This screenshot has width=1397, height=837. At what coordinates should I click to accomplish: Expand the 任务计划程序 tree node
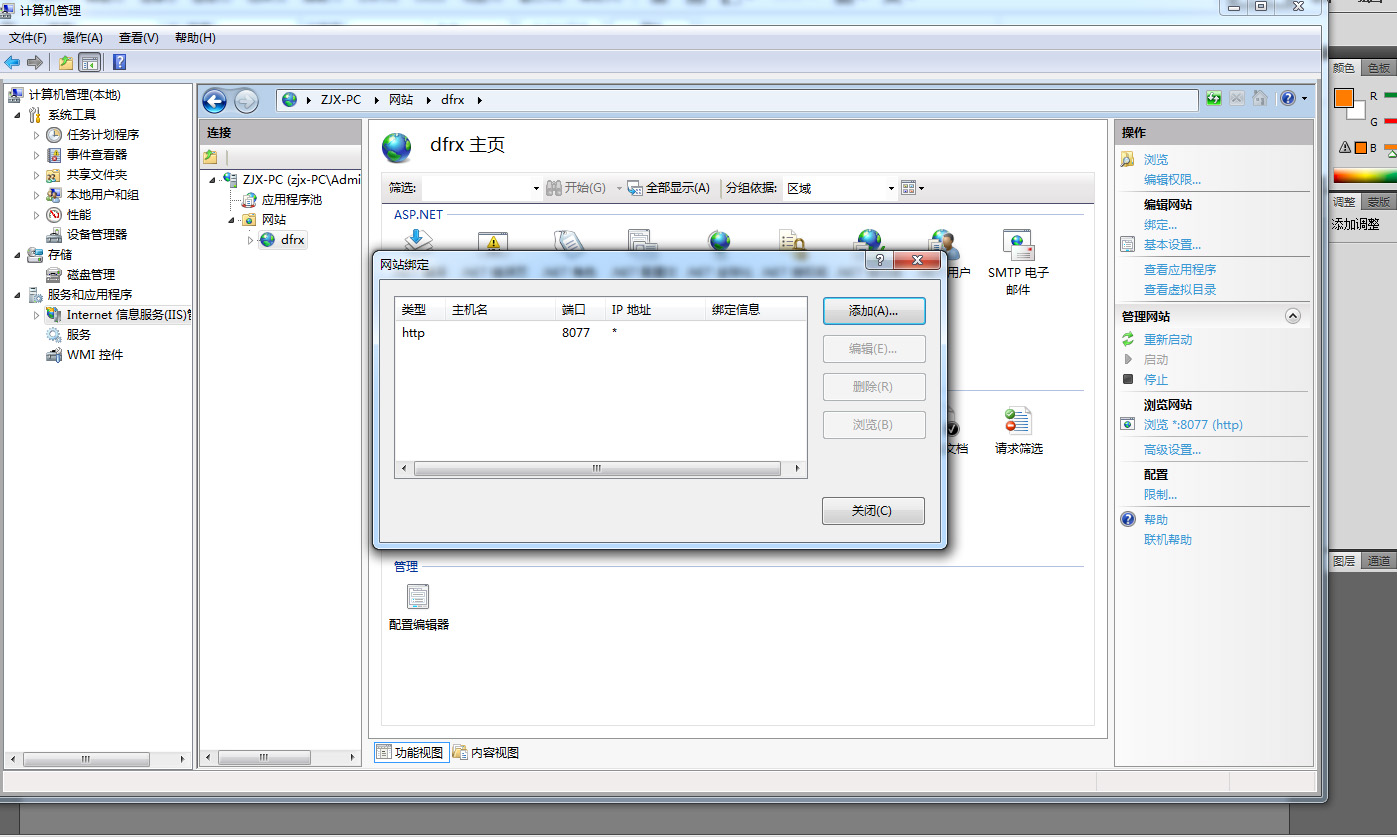click(x=37, y=135)
